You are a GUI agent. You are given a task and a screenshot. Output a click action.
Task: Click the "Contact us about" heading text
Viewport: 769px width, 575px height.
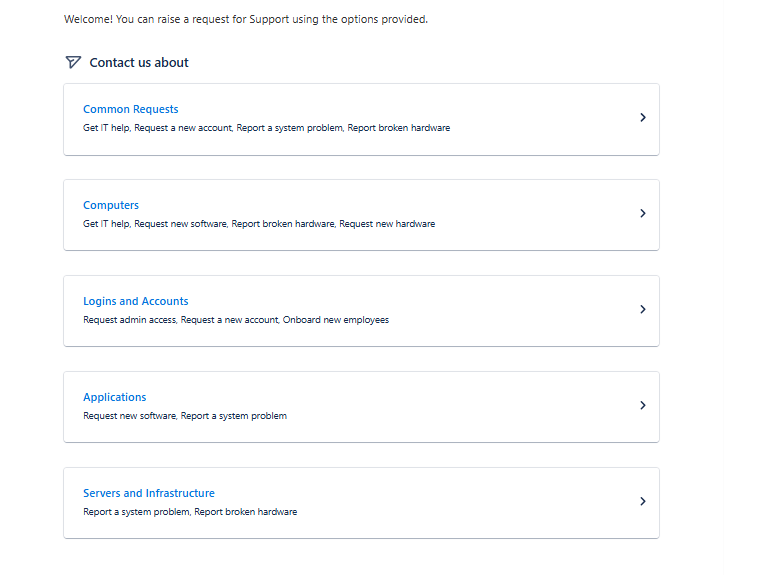[x=139, y=62]
